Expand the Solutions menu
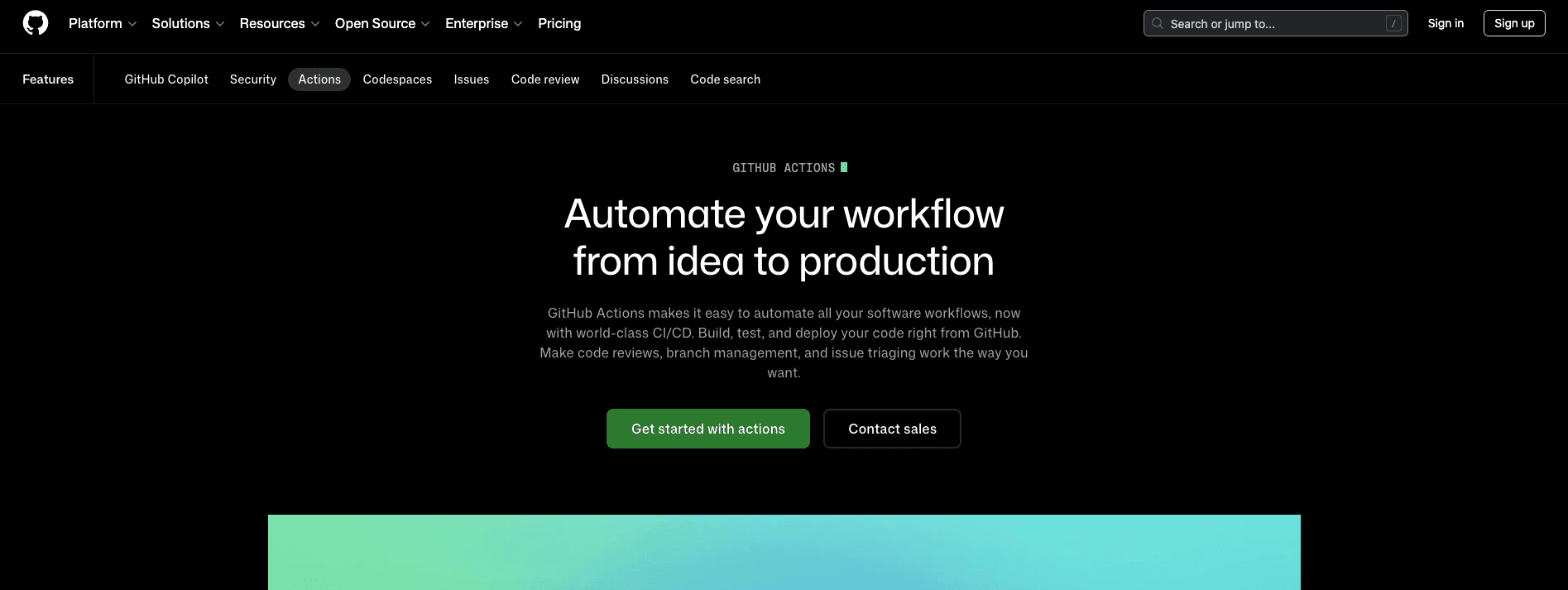The image size is (1568, 590). click(x=188, y=23)
